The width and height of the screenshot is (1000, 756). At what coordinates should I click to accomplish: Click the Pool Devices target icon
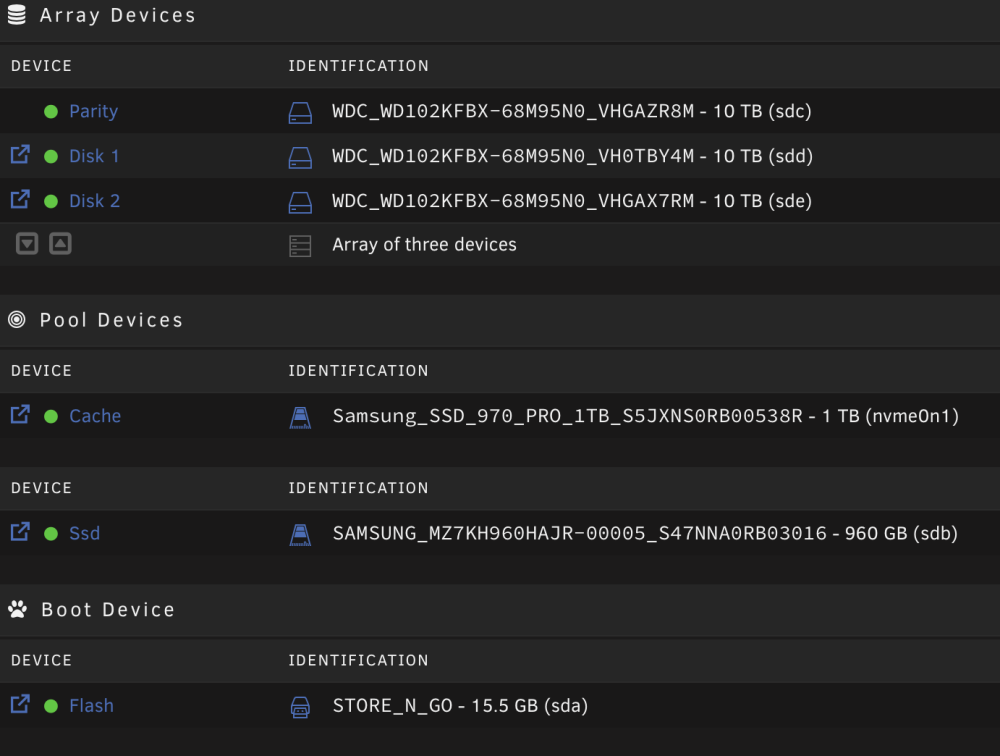(17, 320)
